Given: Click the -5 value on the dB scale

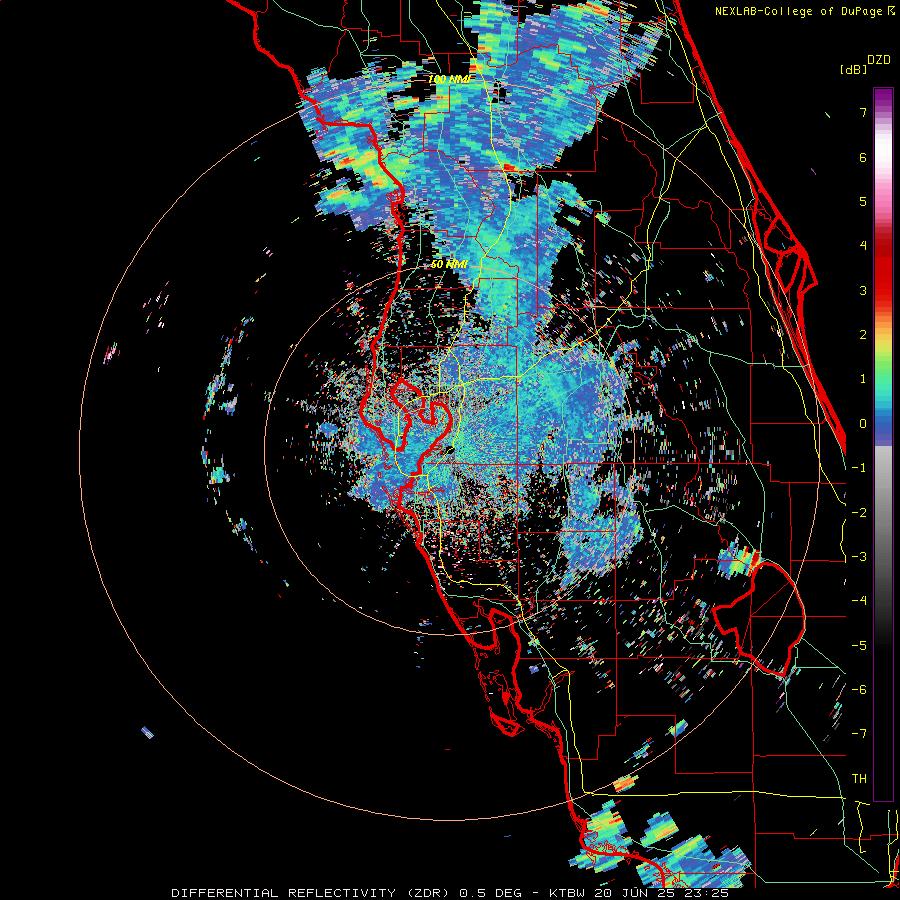Looking at the screenshot, I should [x=859, y=646].
